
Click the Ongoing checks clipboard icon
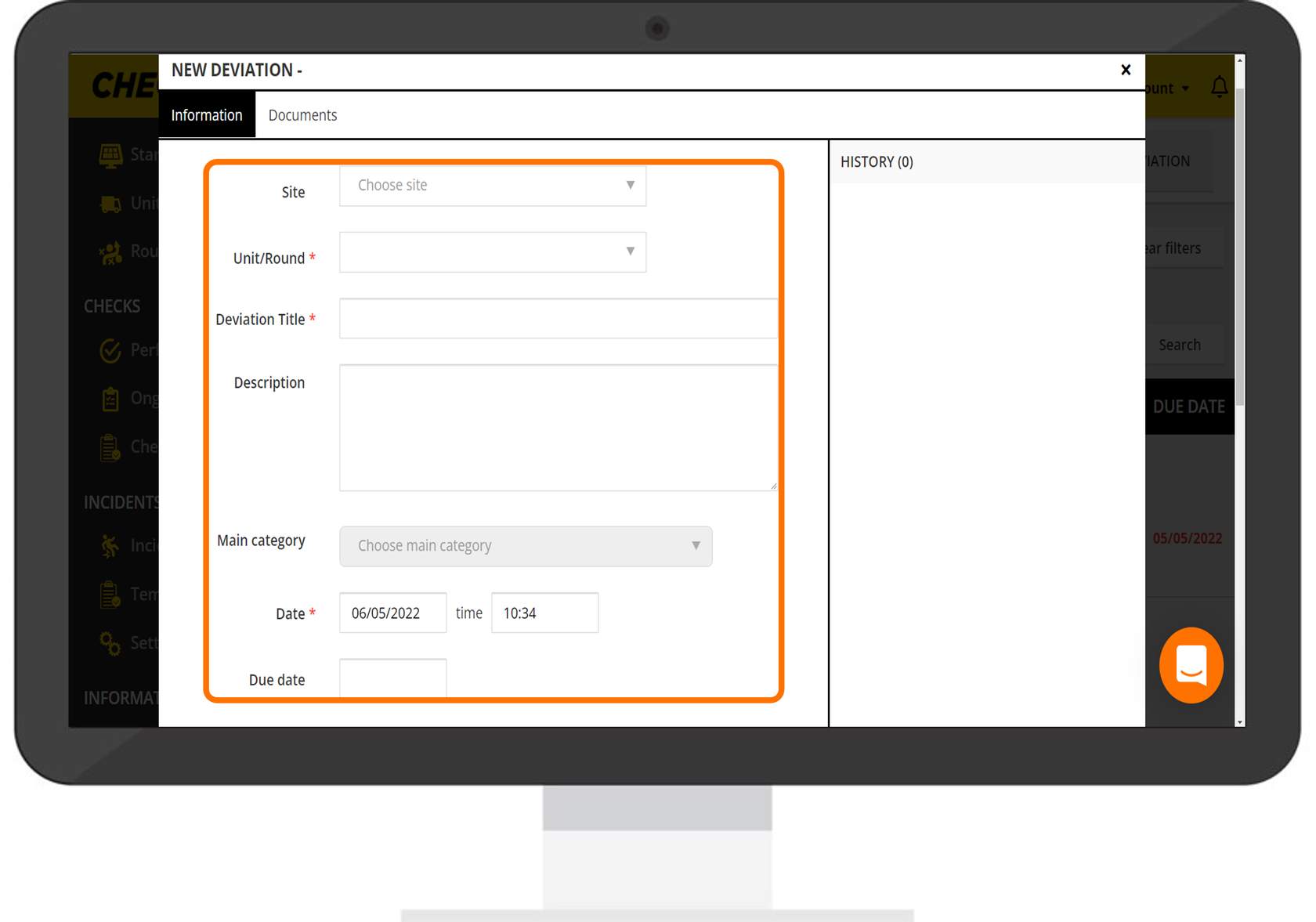pos(110,399)
